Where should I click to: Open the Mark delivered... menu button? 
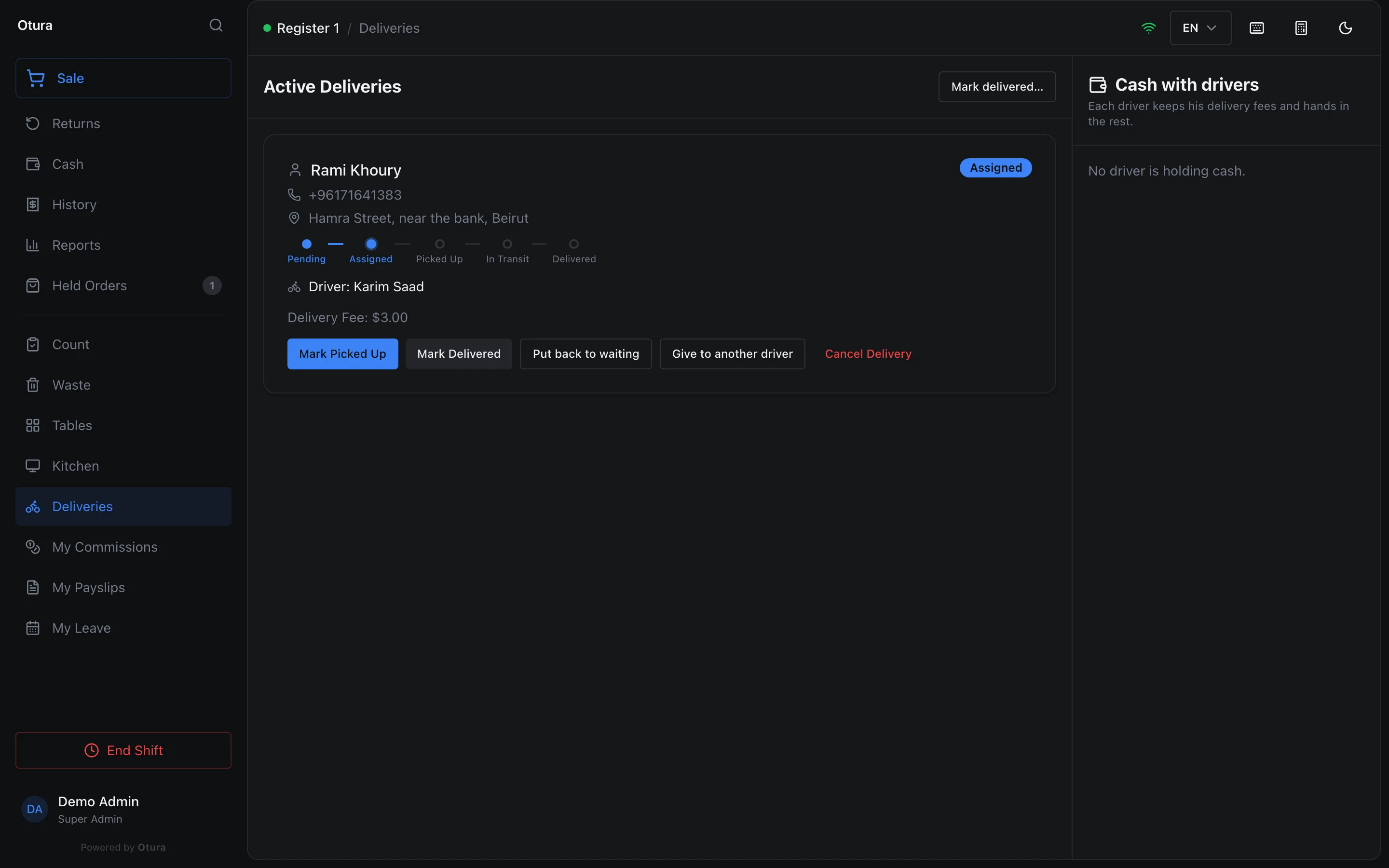(x=997, y=87)
